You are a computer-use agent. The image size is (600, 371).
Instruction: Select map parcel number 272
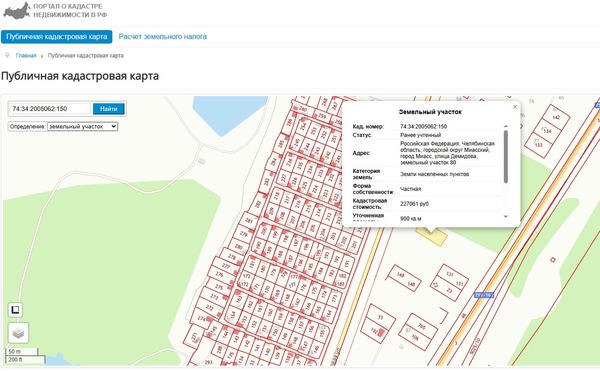point(210,307)
